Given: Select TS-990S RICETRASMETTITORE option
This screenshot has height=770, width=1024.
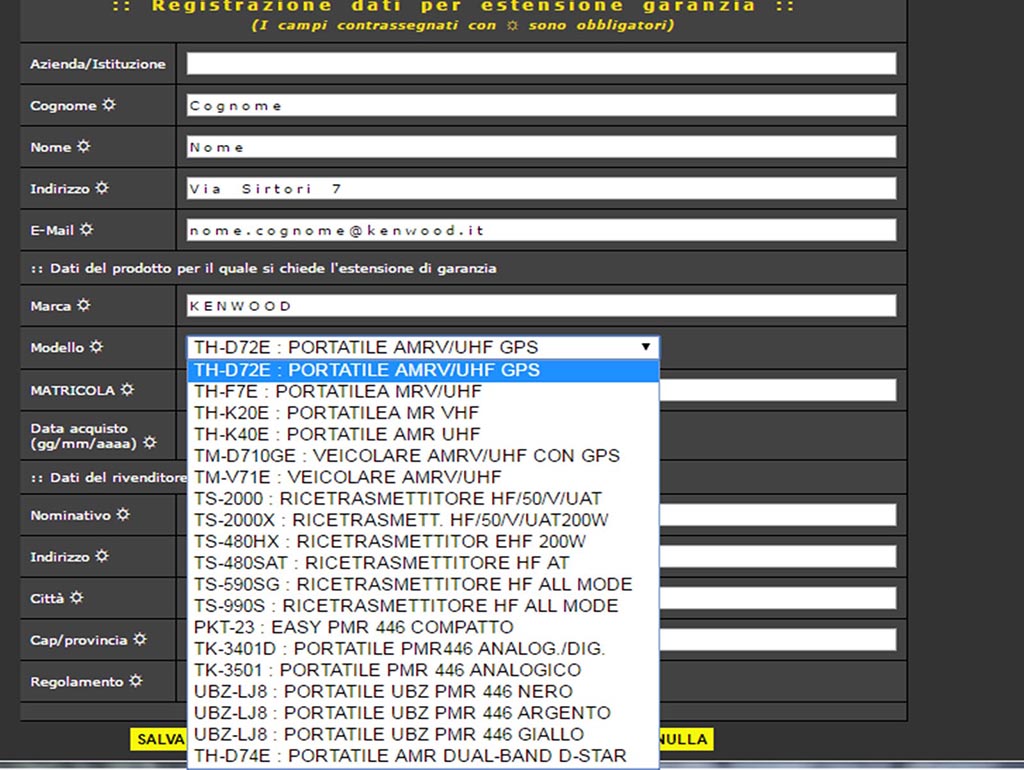Looking at the screenshot, I should point(405,606).
